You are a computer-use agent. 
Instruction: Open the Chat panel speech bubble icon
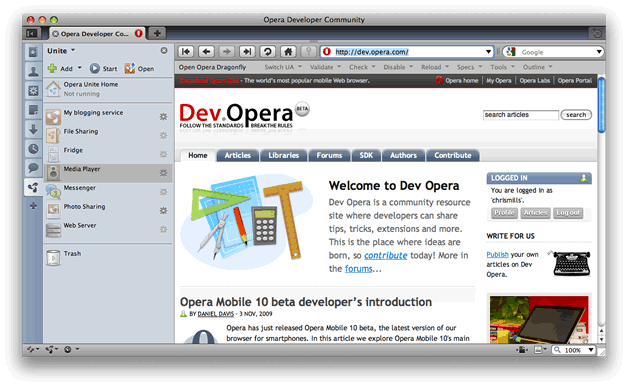pyautogui.click(x=33, y=167)
